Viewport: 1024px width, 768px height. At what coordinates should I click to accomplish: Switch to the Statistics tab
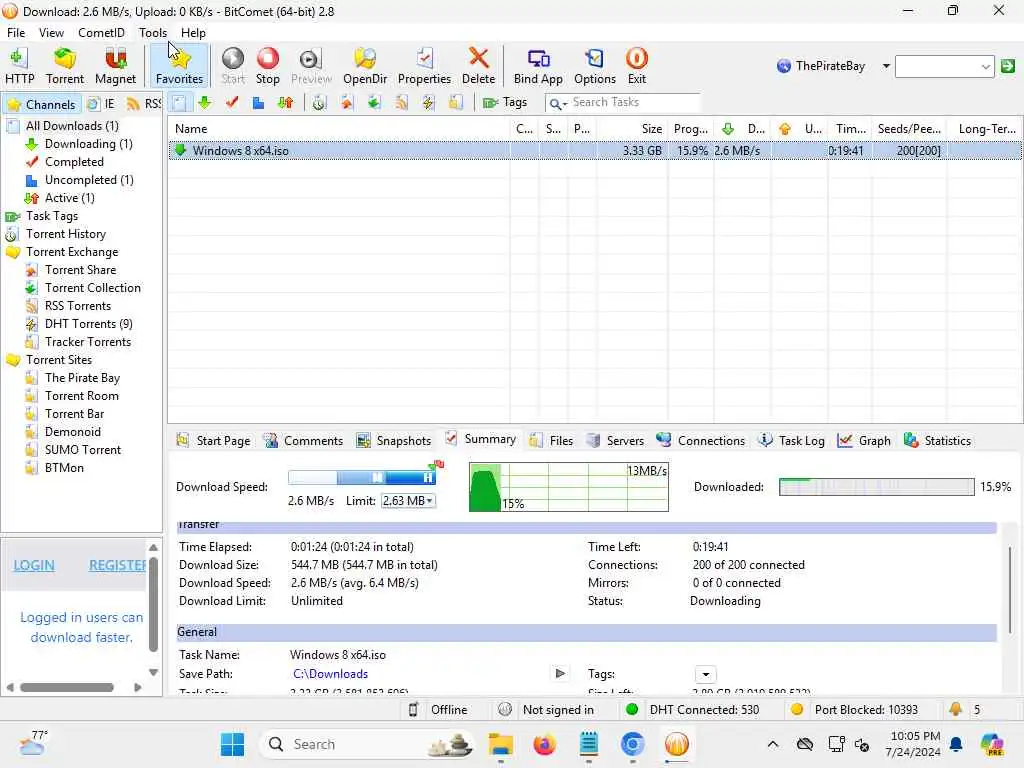(937, 441)
